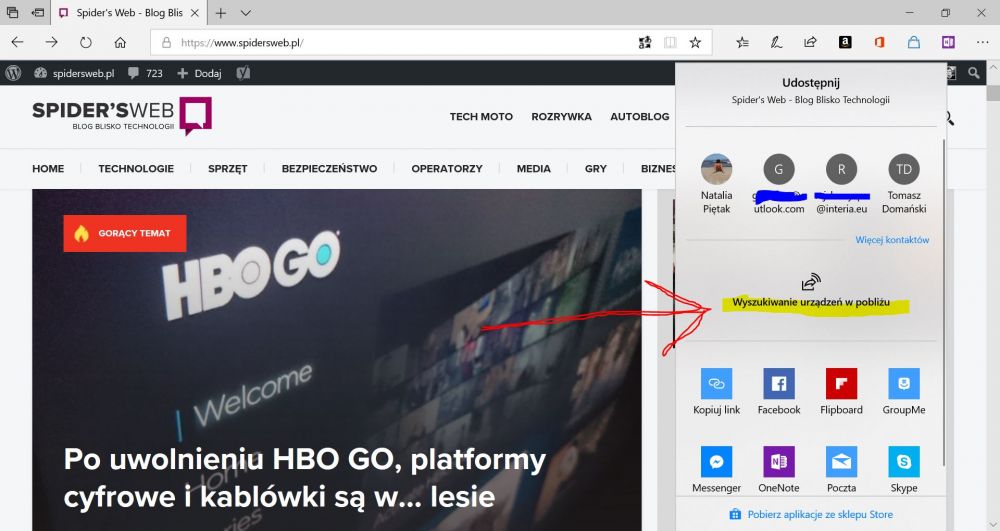Open the Yoast SEO admin bar icon
Screen dimensions: 1000x531
(x=243, y=73)
